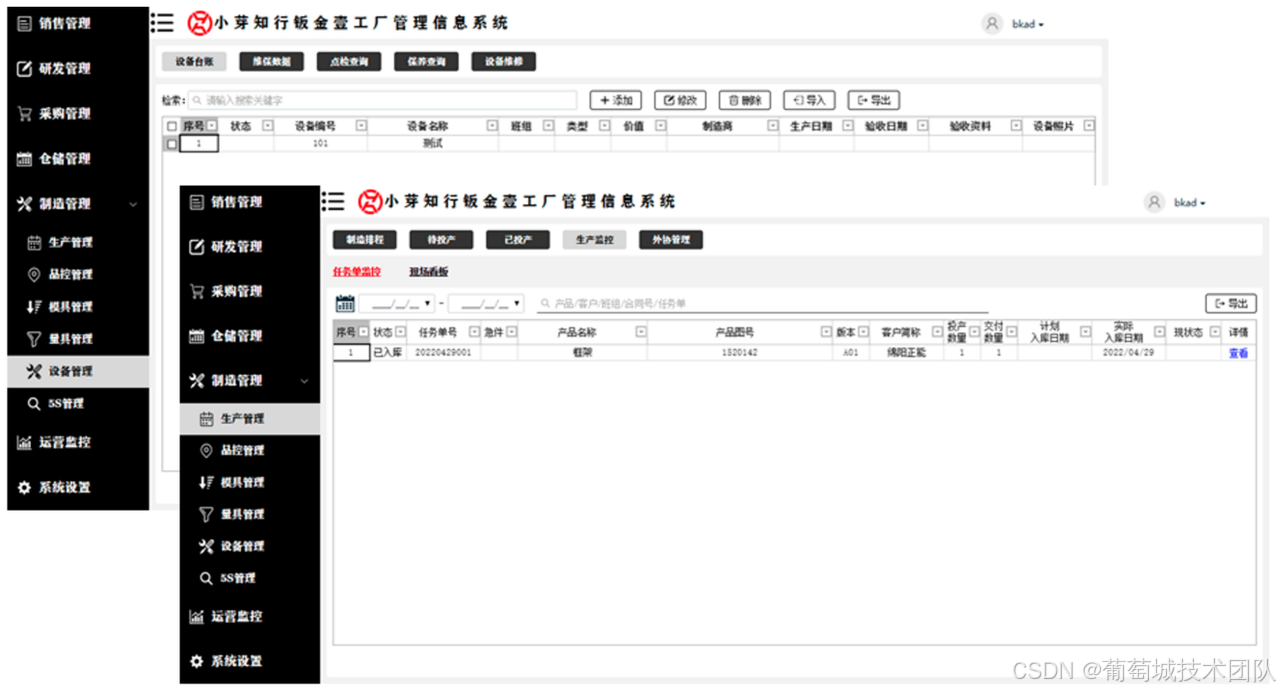Switch to the 点检查询 tab

click(349, 62)
